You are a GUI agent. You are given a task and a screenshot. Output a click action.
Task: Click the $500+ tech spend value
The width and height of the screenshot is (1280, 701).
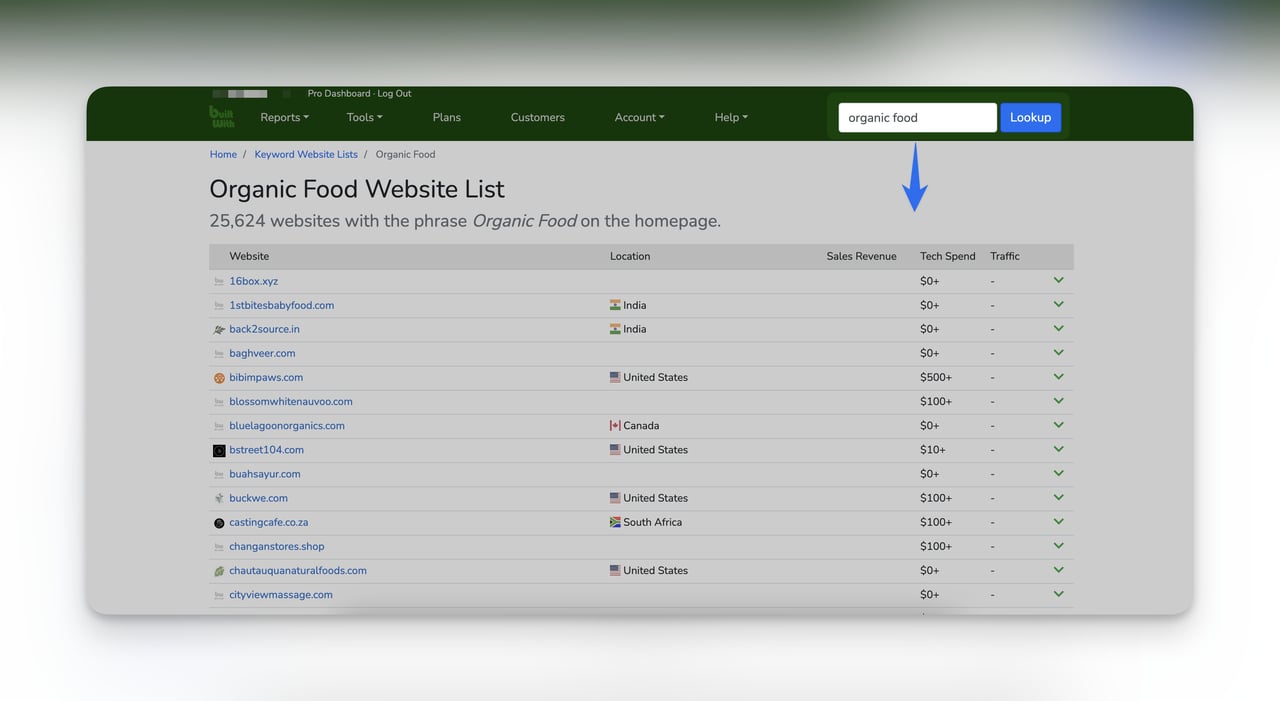pos(936,377)
